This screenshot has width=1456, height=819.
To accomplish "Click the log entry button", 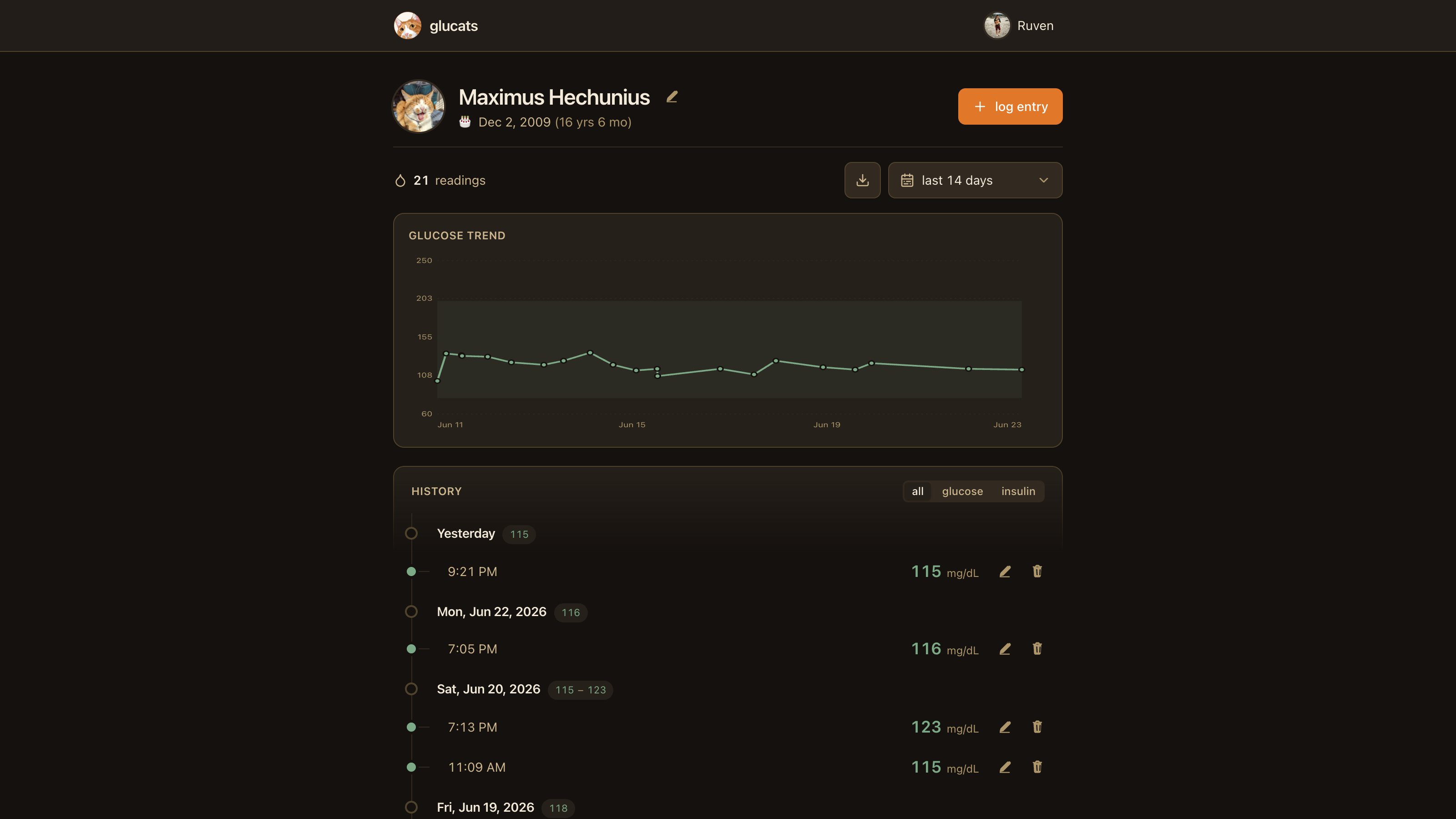I will pos(1010,106).
